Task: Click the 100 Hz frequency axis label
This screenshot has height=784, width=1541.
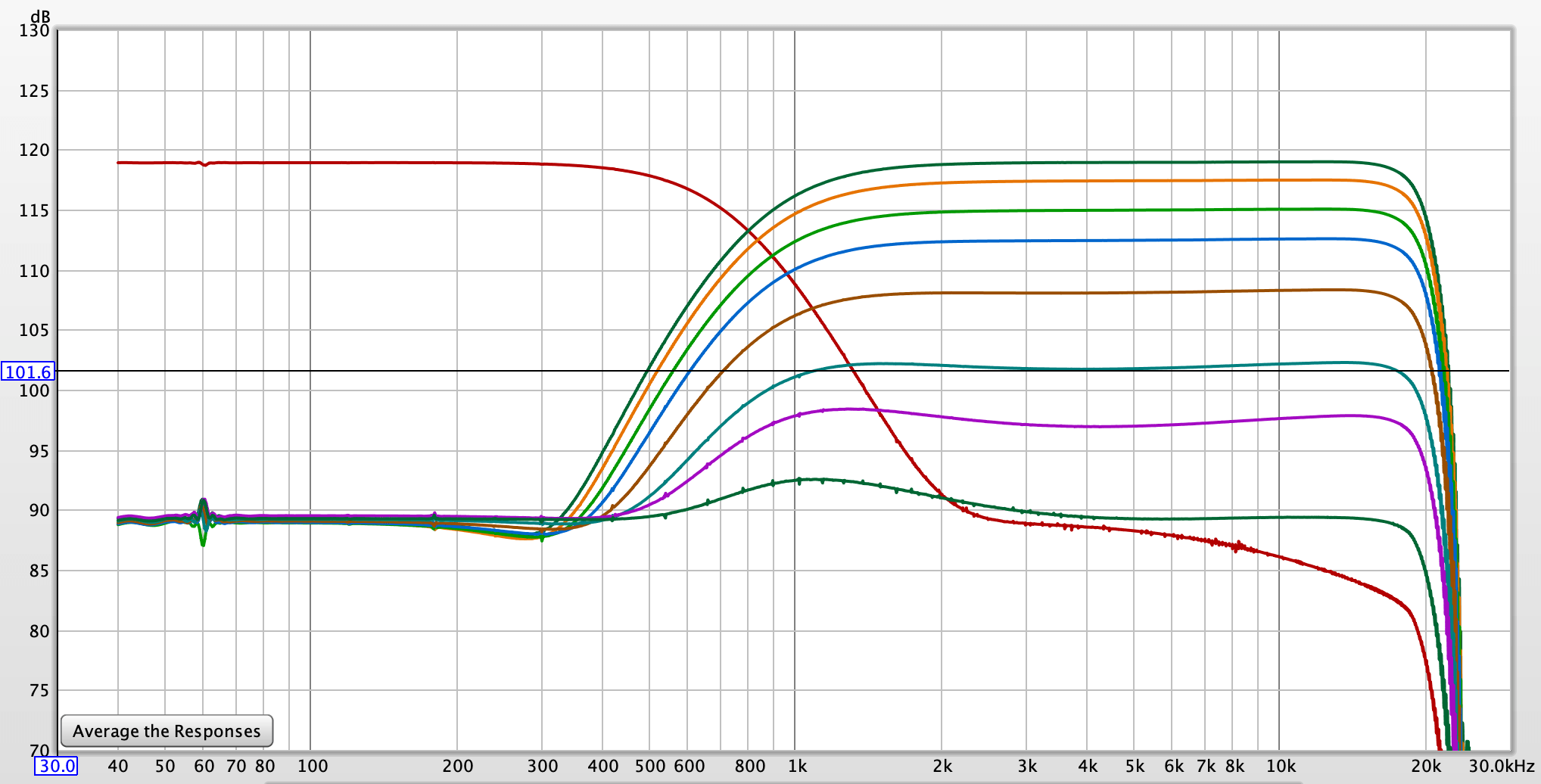Action: tap(312, 766)
